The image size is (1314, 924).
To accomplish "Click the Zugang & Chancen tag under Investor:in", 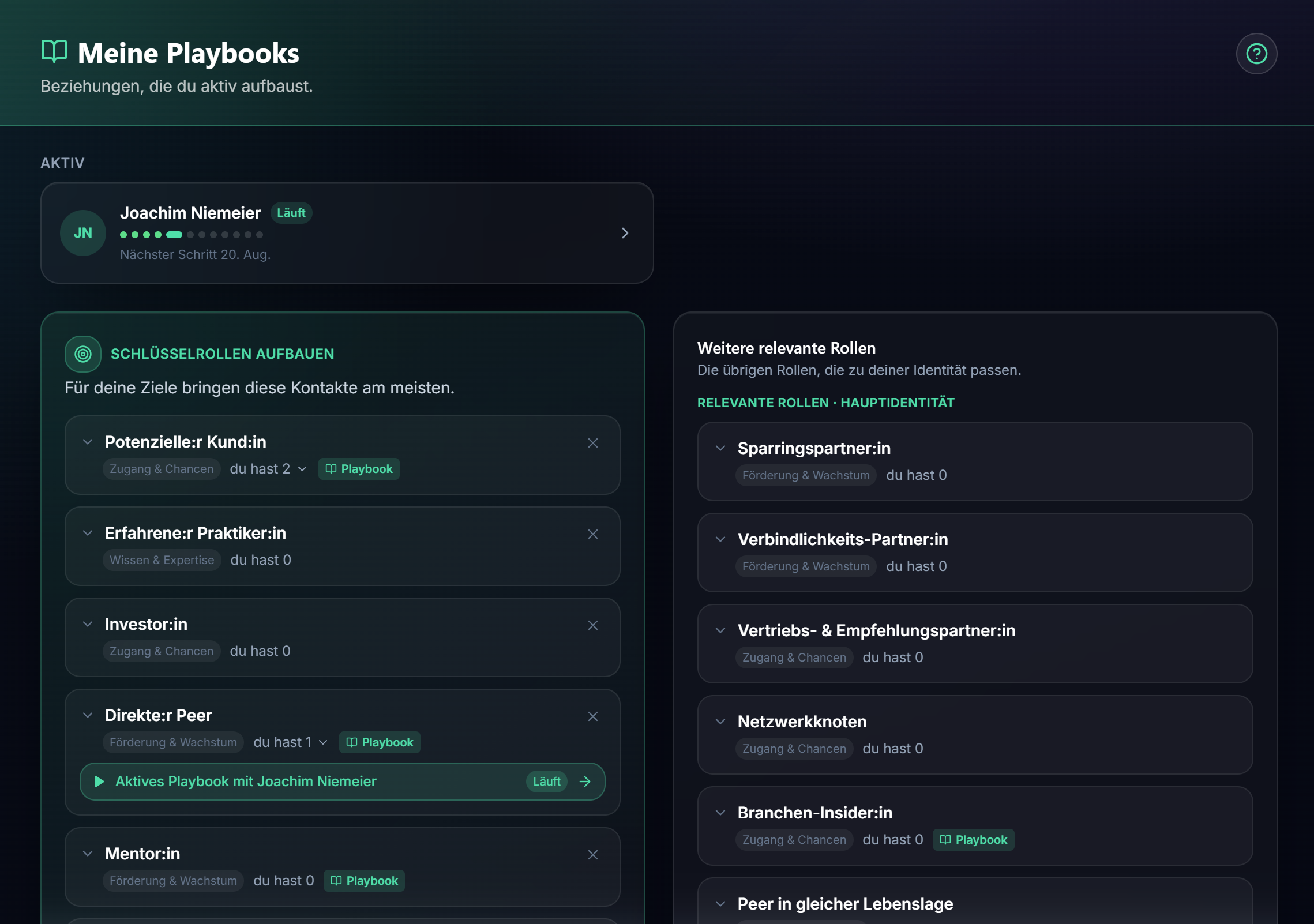I will [x=162, y=651].
